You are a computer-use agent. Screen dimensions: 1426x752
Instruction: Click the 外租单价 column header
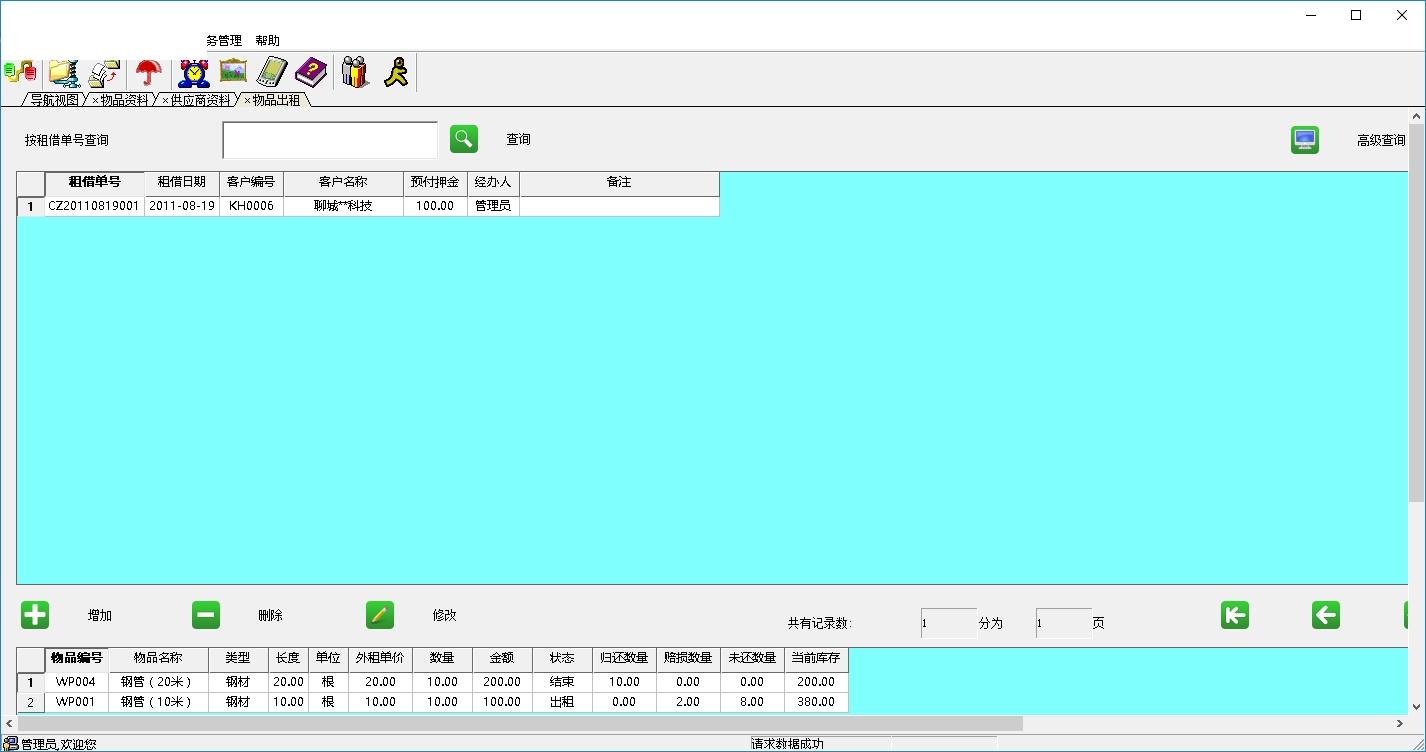(380, 658)
